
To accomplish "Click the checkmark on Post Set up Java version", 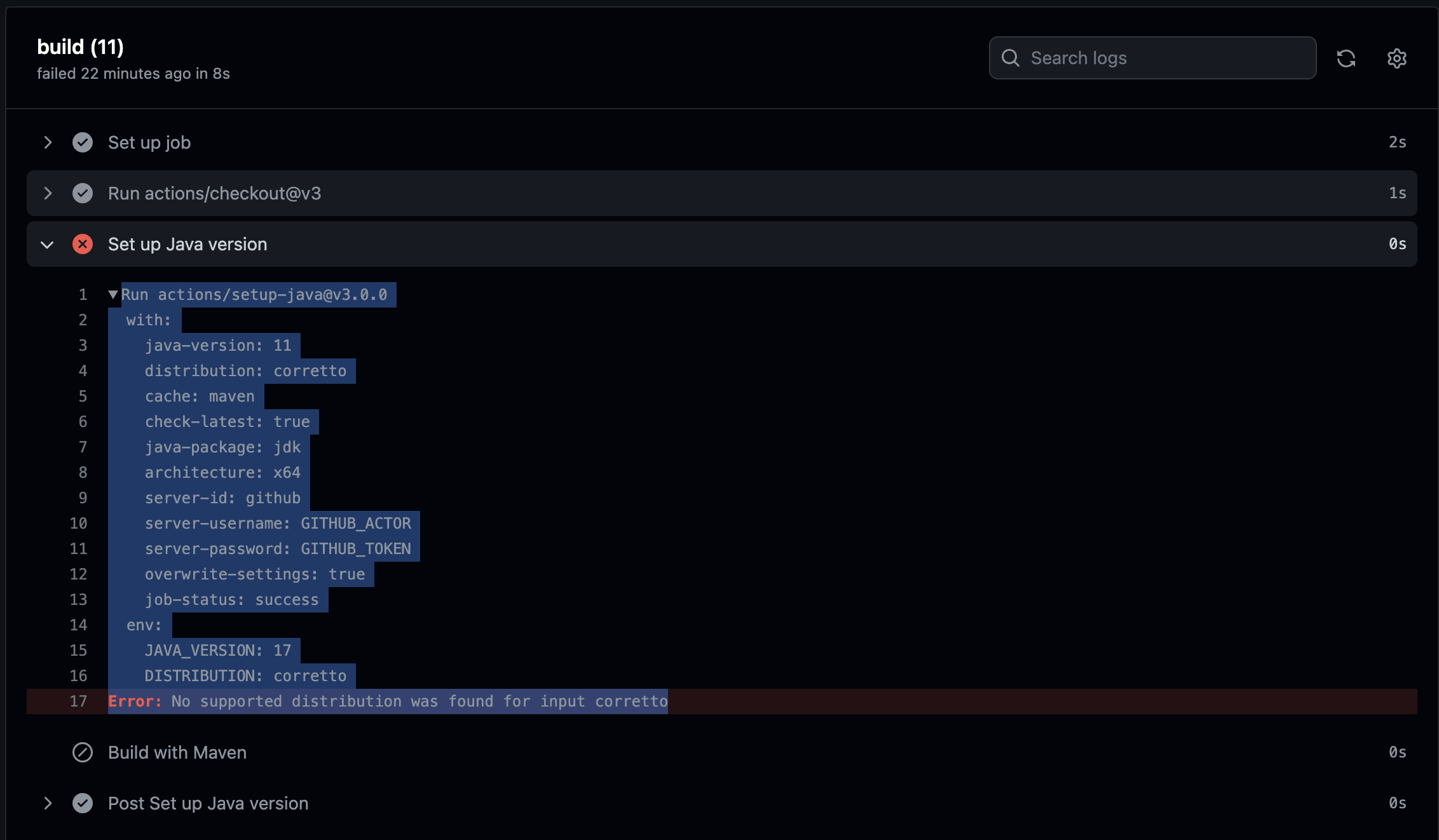I will tap(83, 803).
